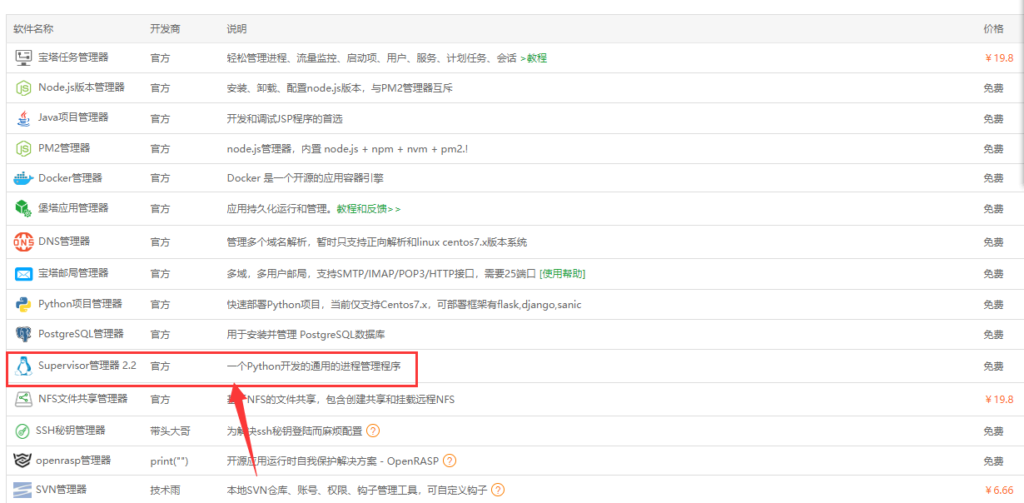
Task: Click ¥19.8 price of NFS文件共享管理器
Action: (x=999, y=399)
